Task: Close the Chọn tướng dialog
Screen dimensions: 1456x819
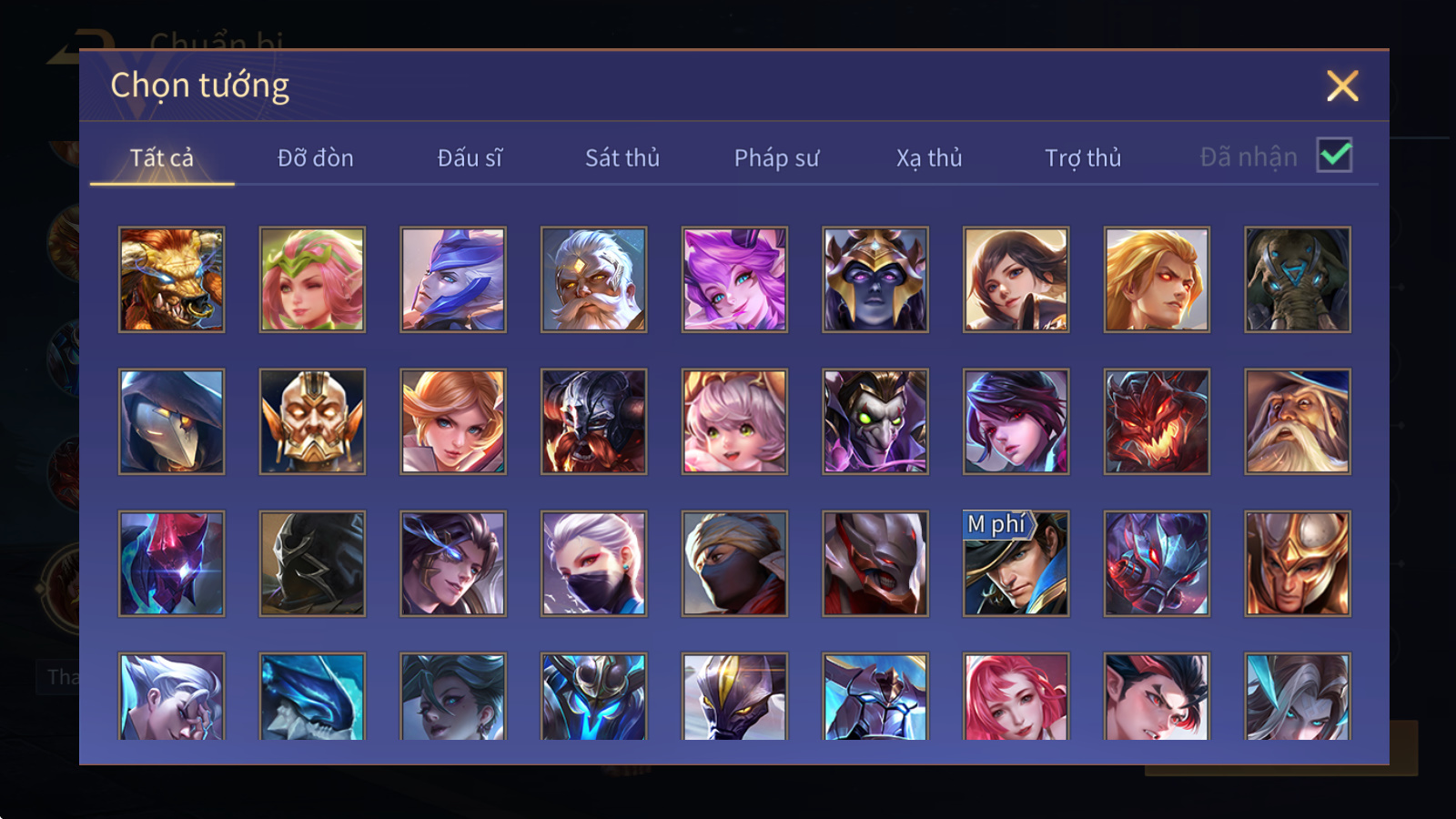Action: 1342,86
